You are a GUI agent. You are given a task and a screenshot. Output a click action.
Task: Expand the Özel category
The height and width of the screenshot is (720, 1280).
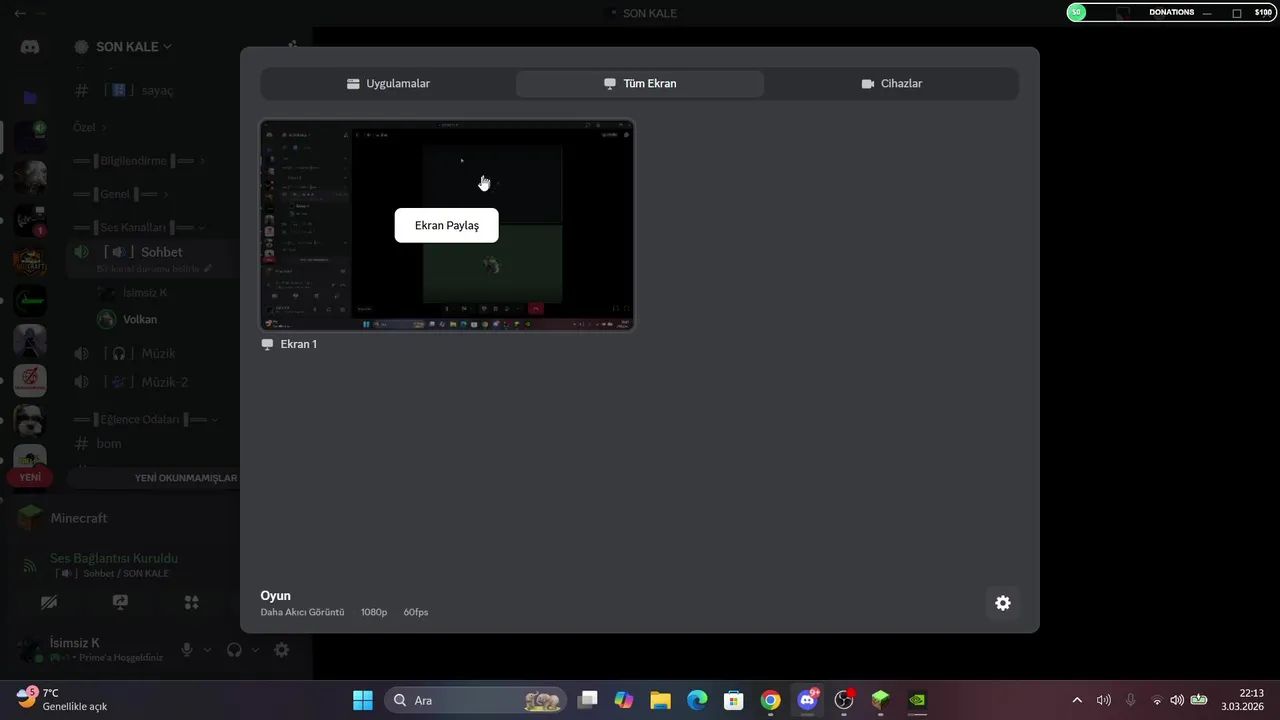point(90,128)
